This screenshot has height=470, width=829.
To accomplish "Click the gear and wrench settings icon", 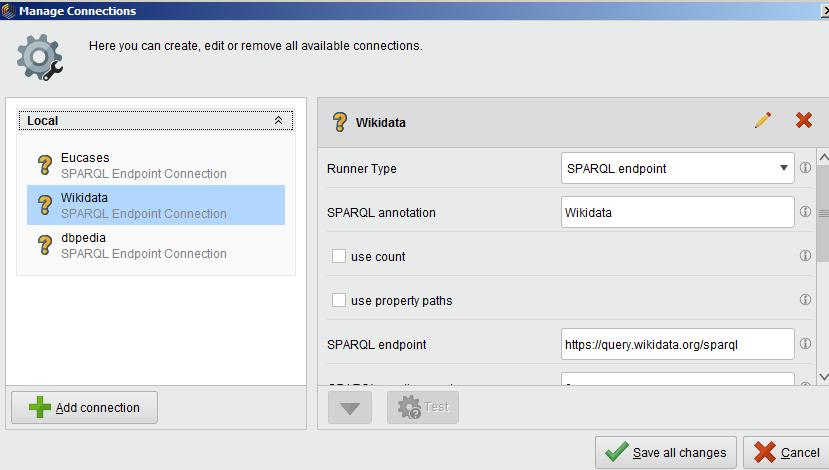I will [x=40, y=57].
